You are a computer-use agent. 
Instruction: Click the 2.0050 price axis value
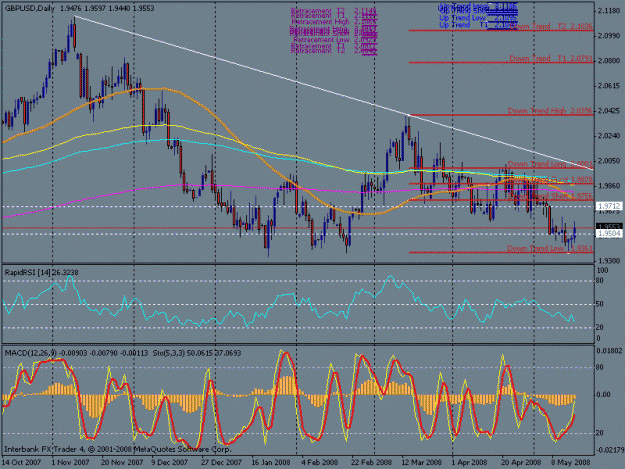(609, 161)
